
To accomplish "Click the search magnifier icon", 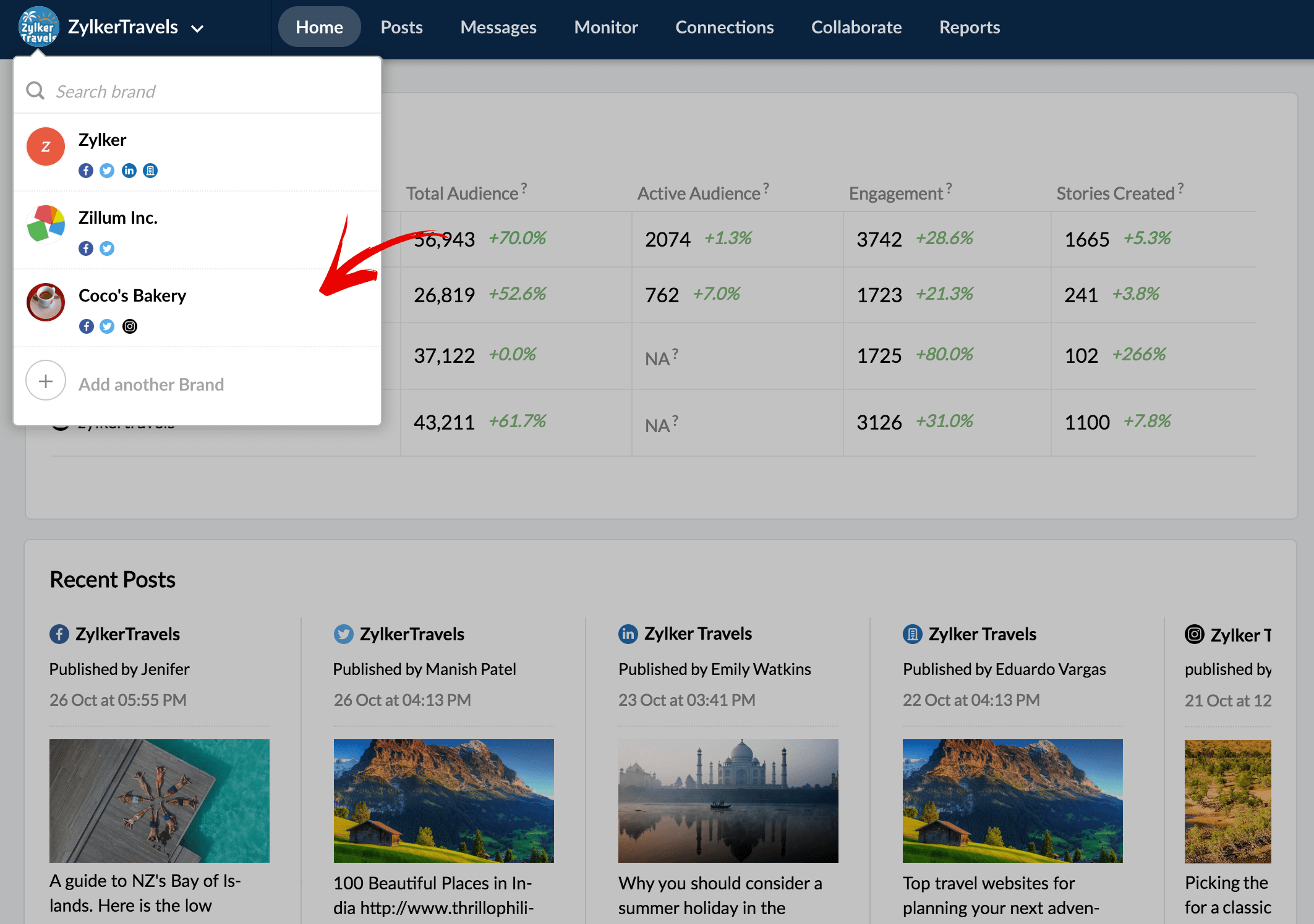I will click(x=35, y=91).
